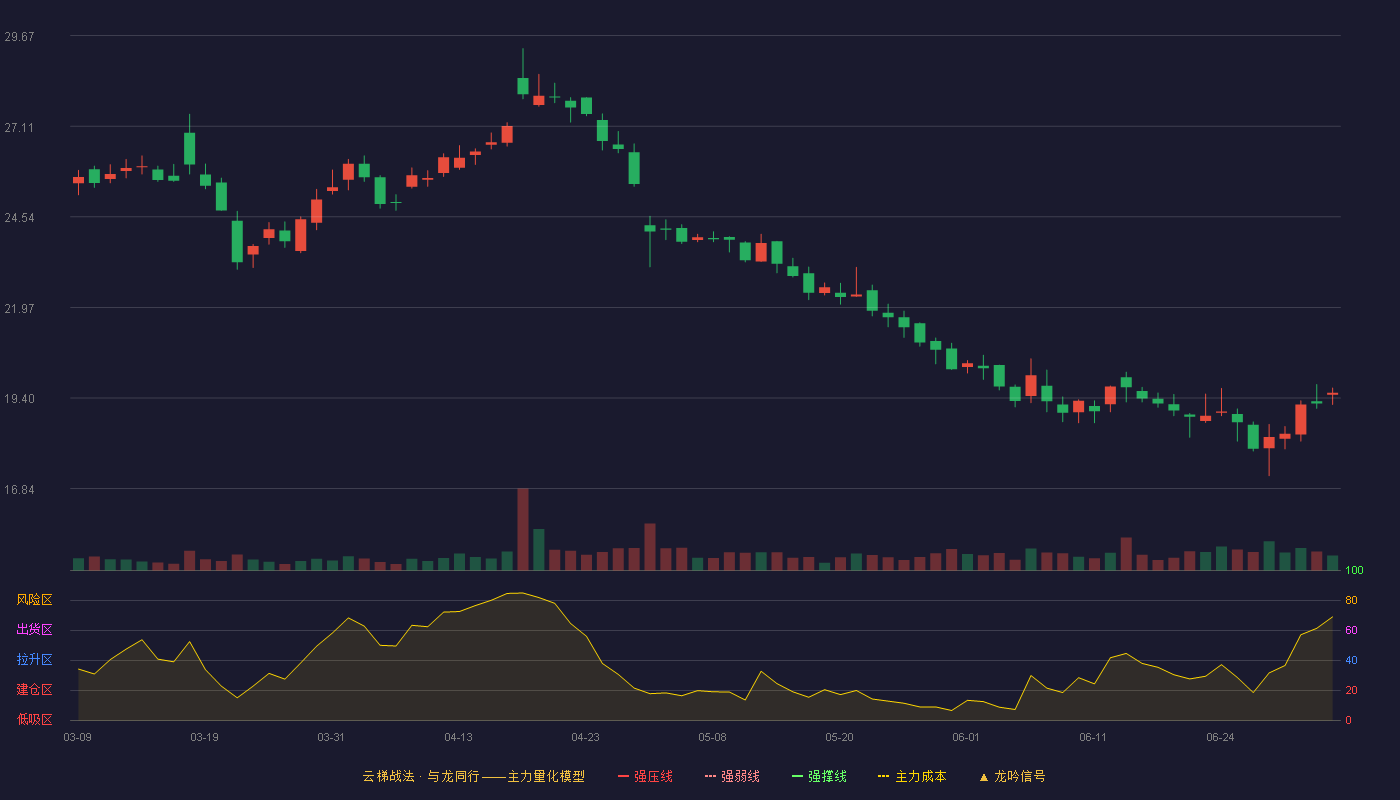Click the 0 indicator axis value

1348,720
